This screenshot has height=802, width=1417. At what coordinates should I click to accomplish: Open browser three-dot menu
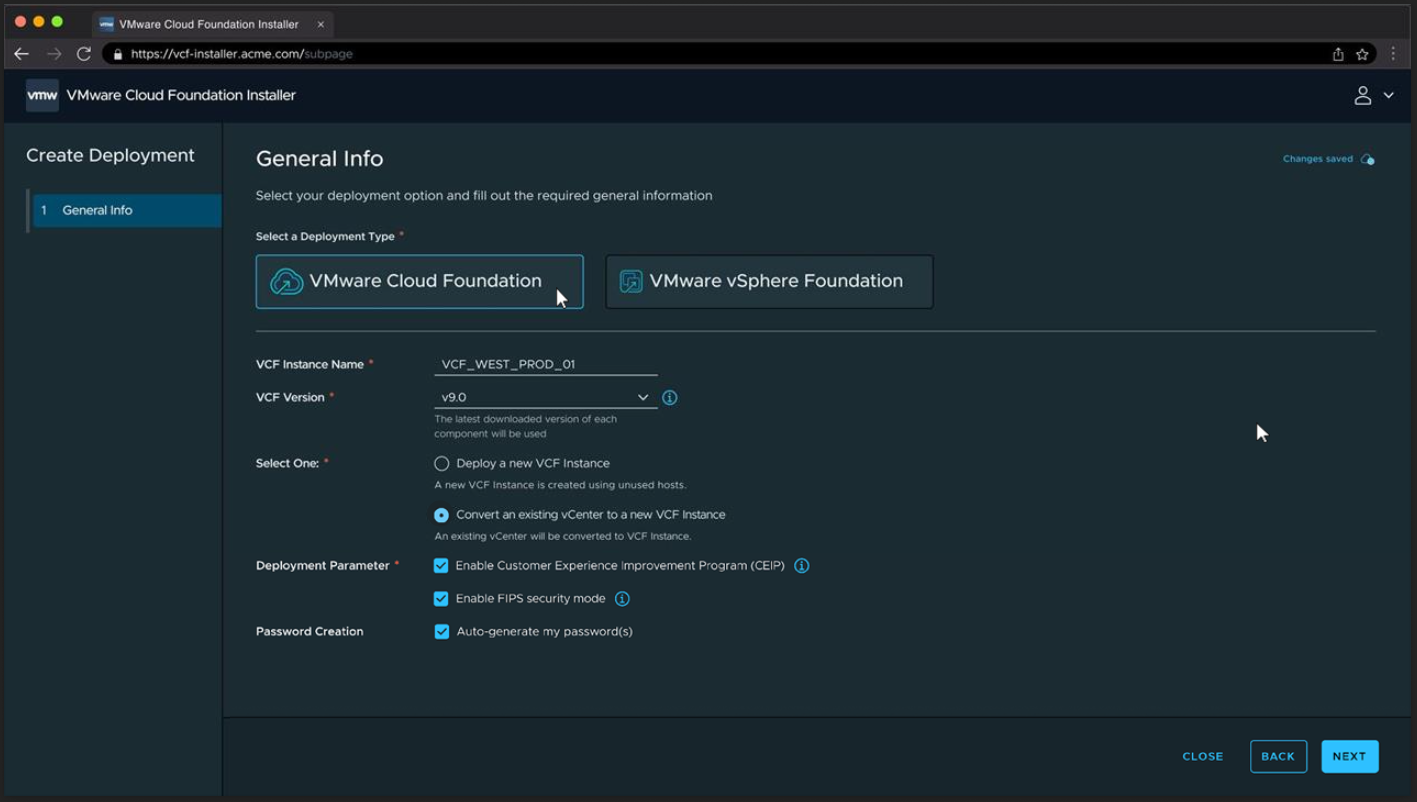pyautogui.click(x=1393, y=54)
